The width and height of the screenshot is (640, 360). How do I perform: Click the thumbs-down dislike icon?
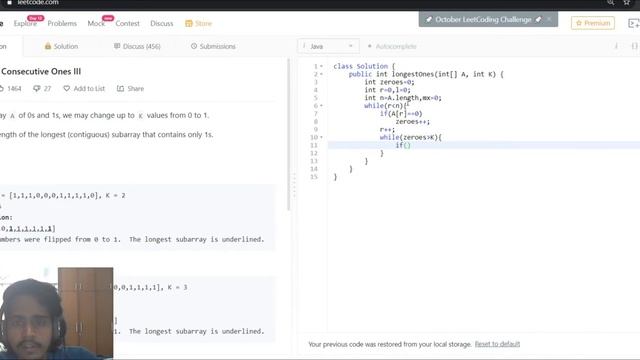point(36,89)
